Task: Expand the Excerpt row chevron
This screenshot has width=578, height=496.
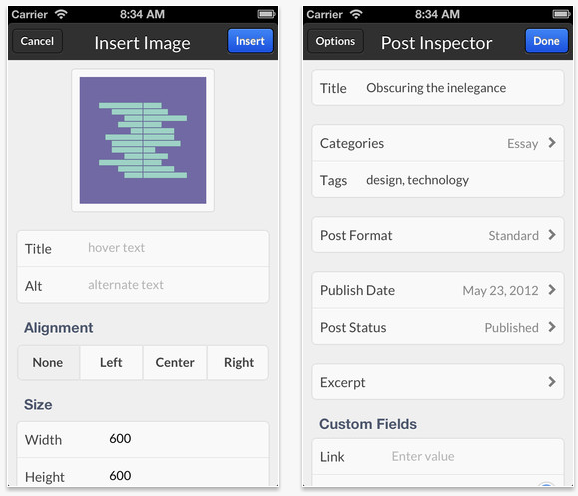Action: pyautogui.click(x=552, y=382)
